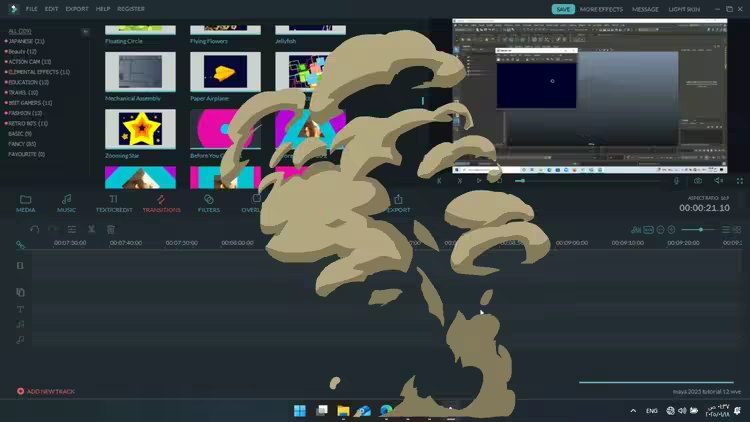
Task: Open the FILE menu
Action: tap(31, 9)
